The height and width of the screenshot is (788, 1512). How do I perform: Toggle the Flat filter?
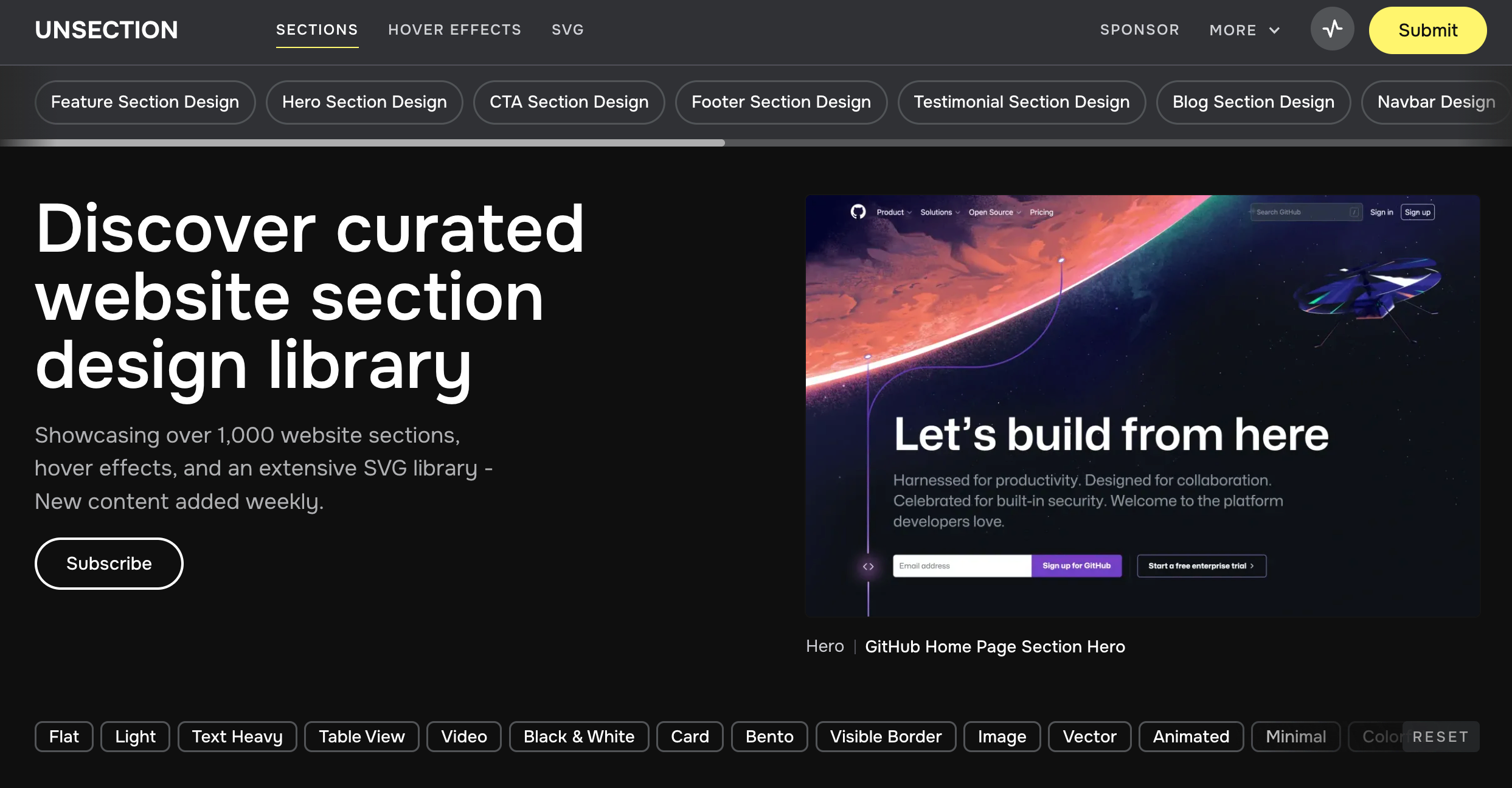click(63, 736)
